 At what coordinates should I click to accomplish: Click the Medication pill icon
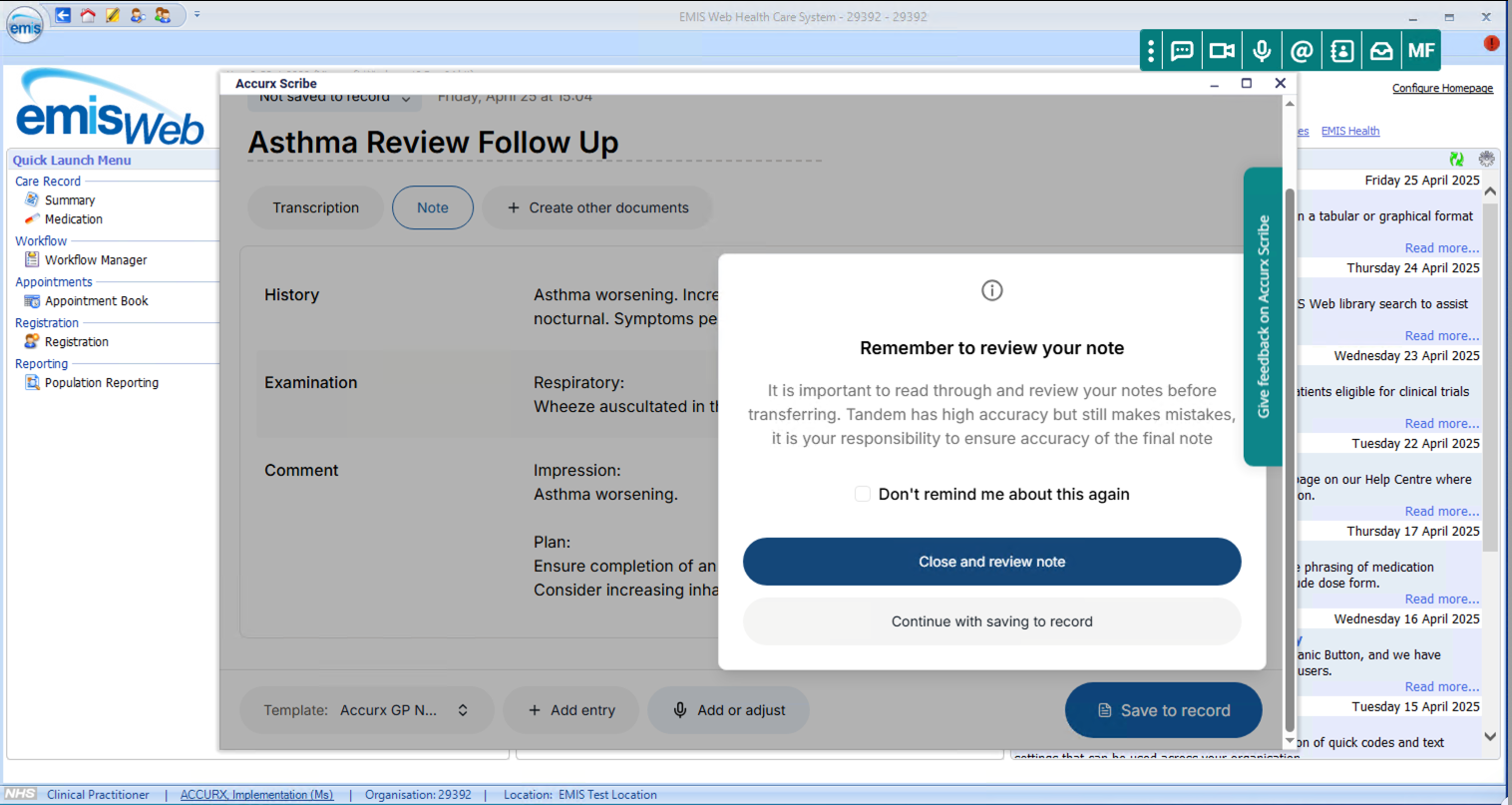[x=32, y=218]
